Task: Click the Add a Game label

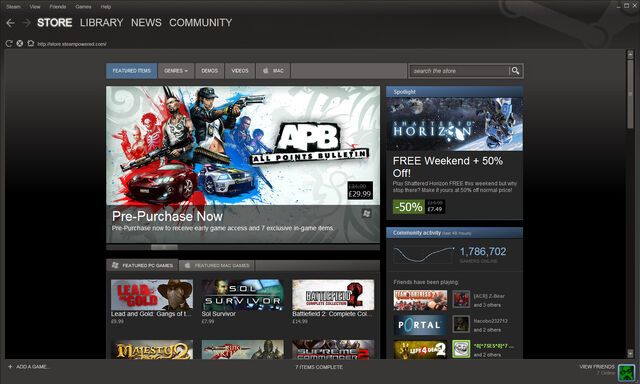Action: [x=33, y=366]
